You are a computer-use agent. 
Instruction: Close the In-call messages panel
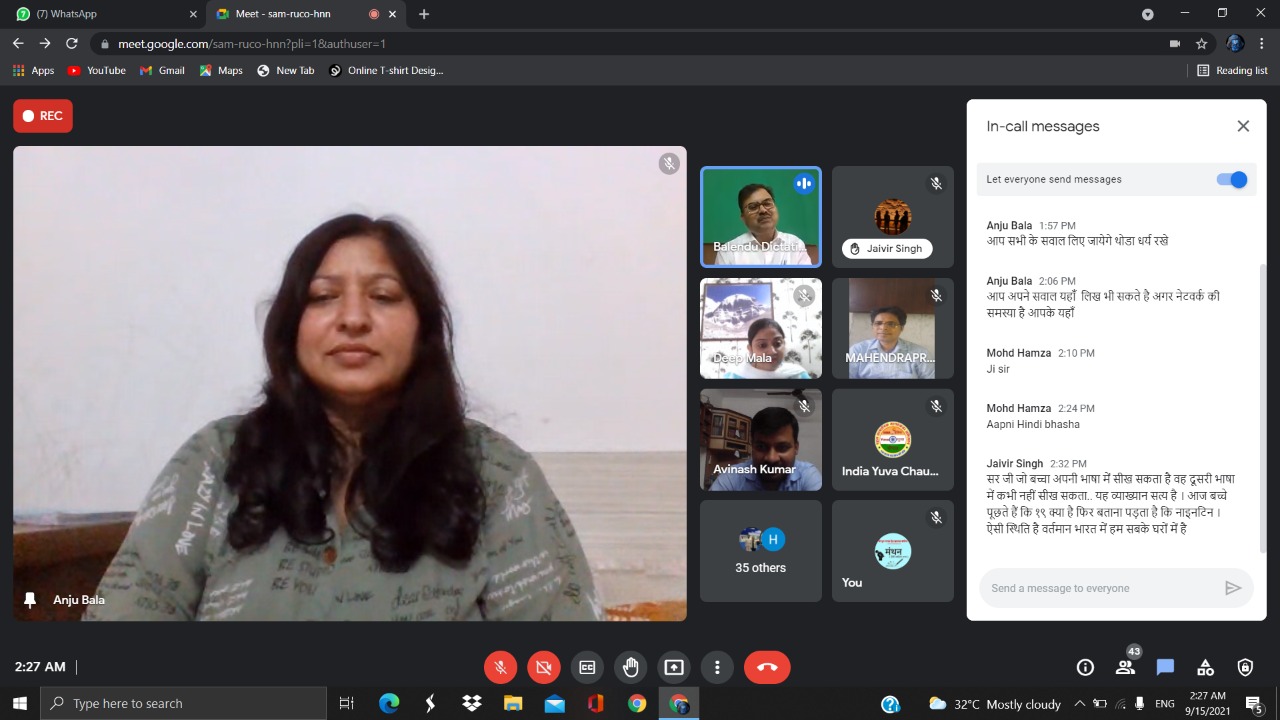[1243, 126]
